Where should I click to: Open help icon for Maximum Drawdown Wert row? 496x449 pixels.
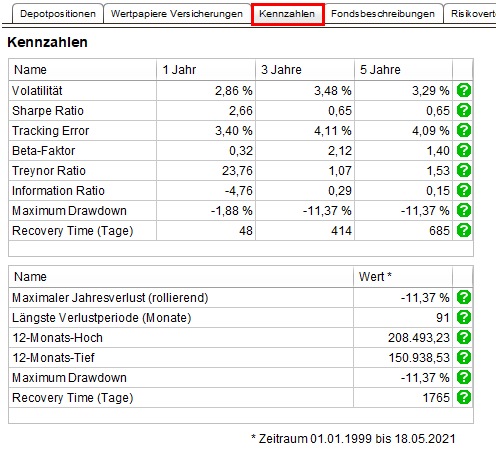click(464, 377)
